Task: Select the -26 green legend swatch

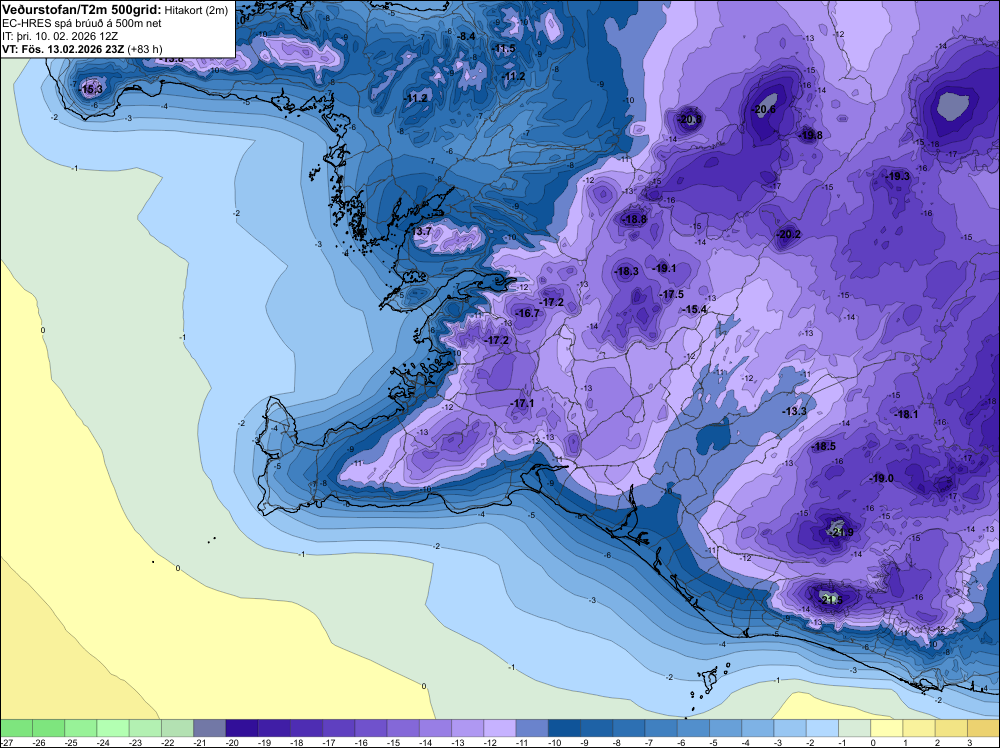Action: click(x=48, y=728)
